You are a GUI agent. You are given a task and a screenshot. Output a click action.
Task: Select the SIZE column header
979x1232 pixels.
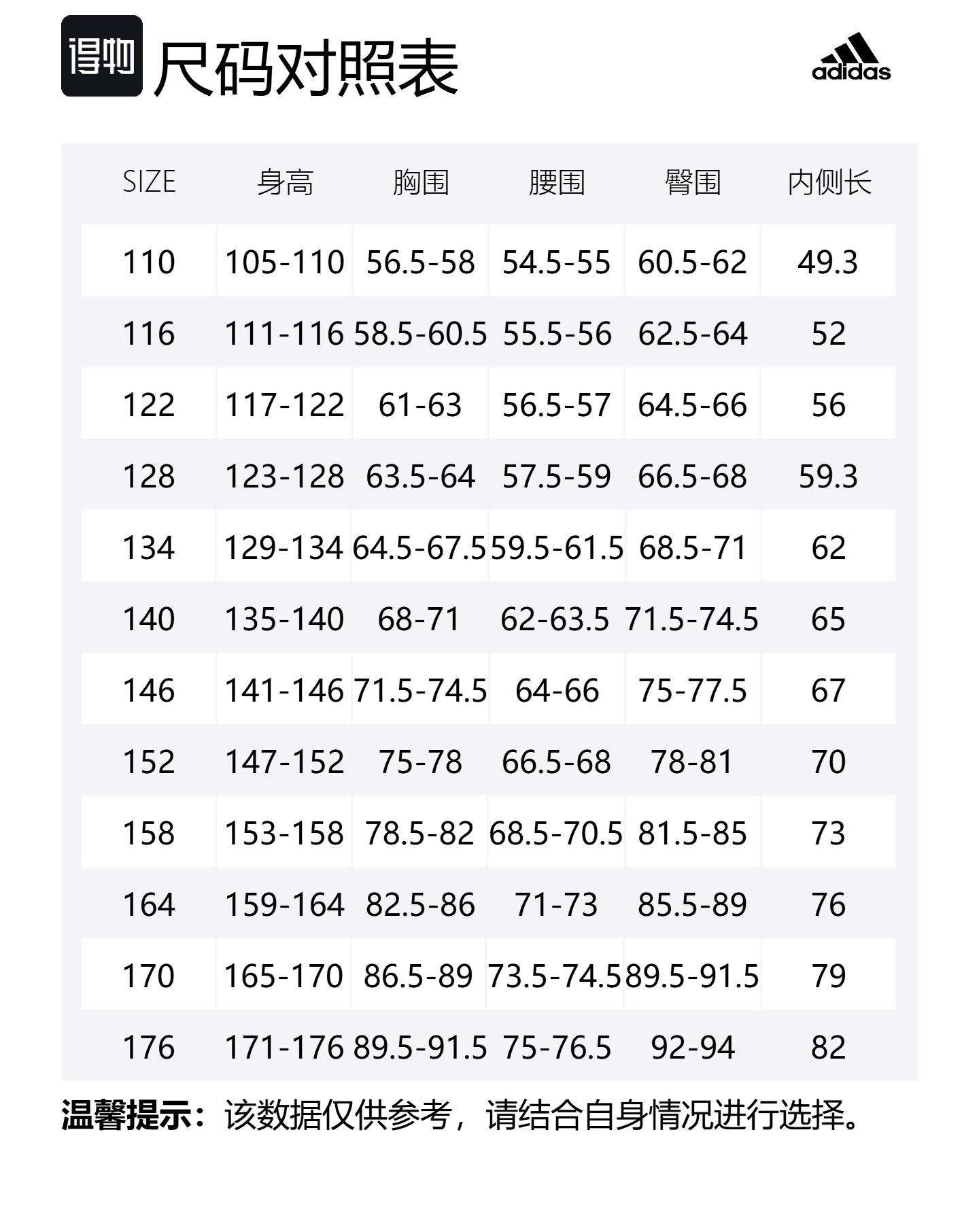[149, 182]
